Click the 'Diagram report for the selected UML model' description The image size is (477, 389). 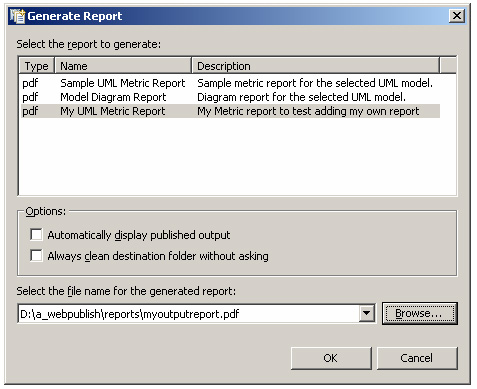[301, 97]
